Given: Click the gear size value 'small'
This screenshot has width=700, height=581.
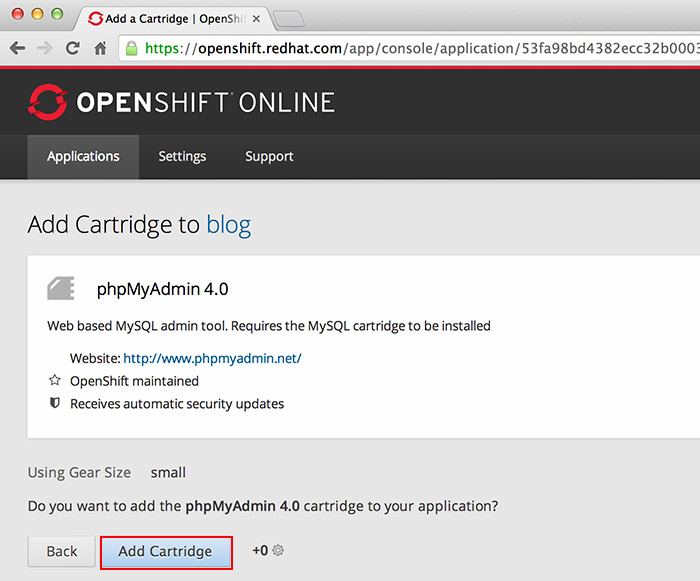Looking at the screenshot, I should coord(168,472).
